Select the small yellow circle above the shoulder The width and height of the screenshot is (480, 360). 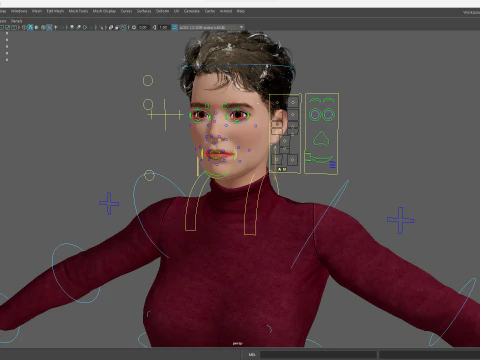(149, 175)
